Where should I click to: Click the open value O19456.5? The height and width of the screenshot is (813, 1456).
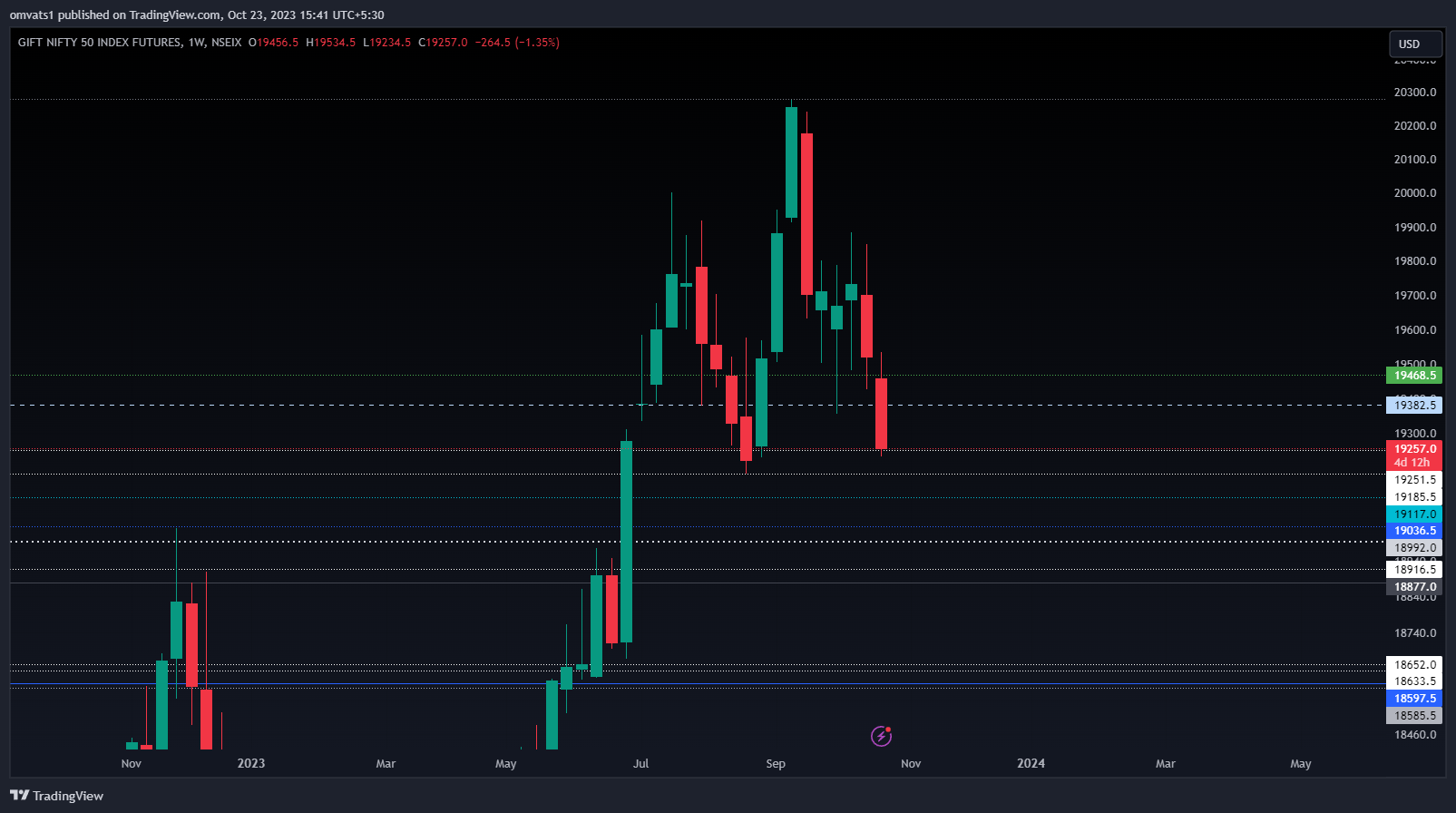click(x=274, y=43)
